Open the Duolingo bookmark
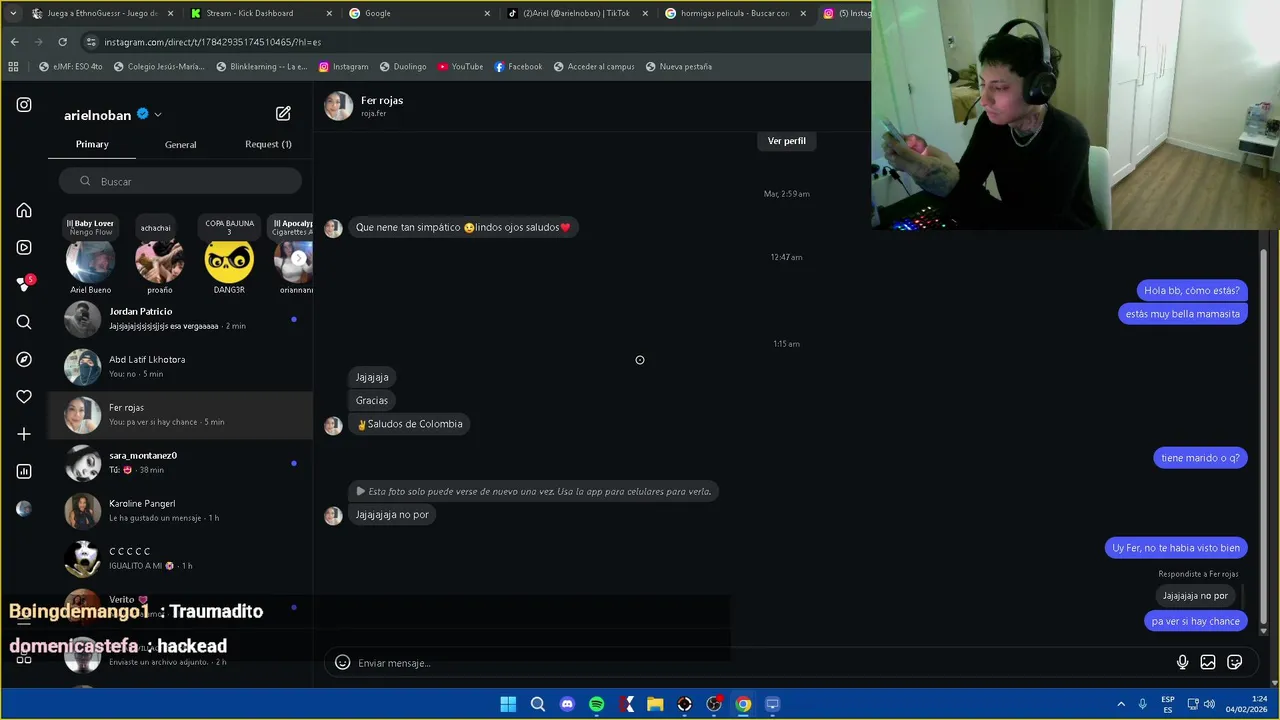 (x=402, y=66)
